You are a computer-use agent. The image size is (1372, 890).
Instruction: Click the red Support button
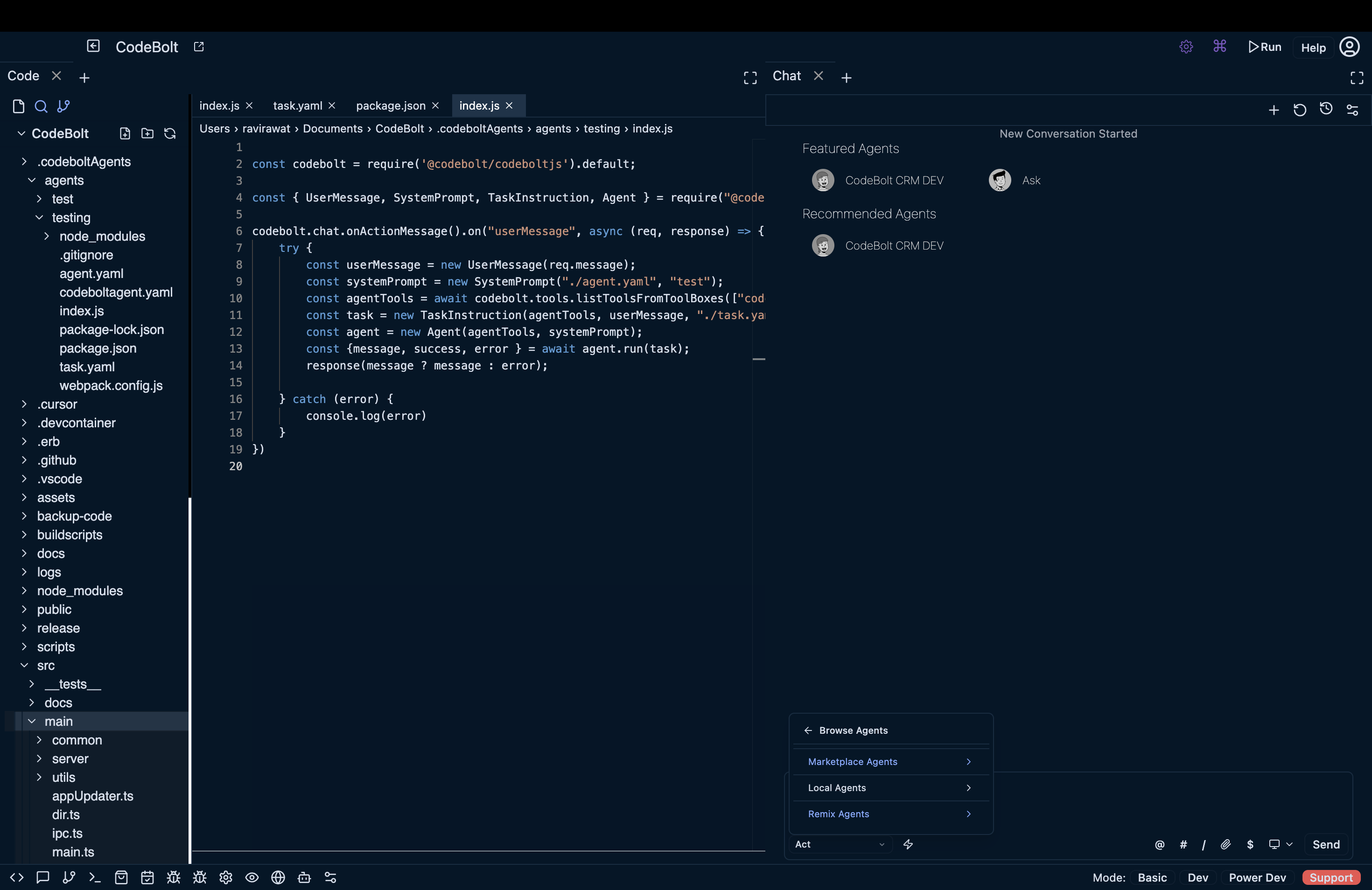tap(1331, 877)
